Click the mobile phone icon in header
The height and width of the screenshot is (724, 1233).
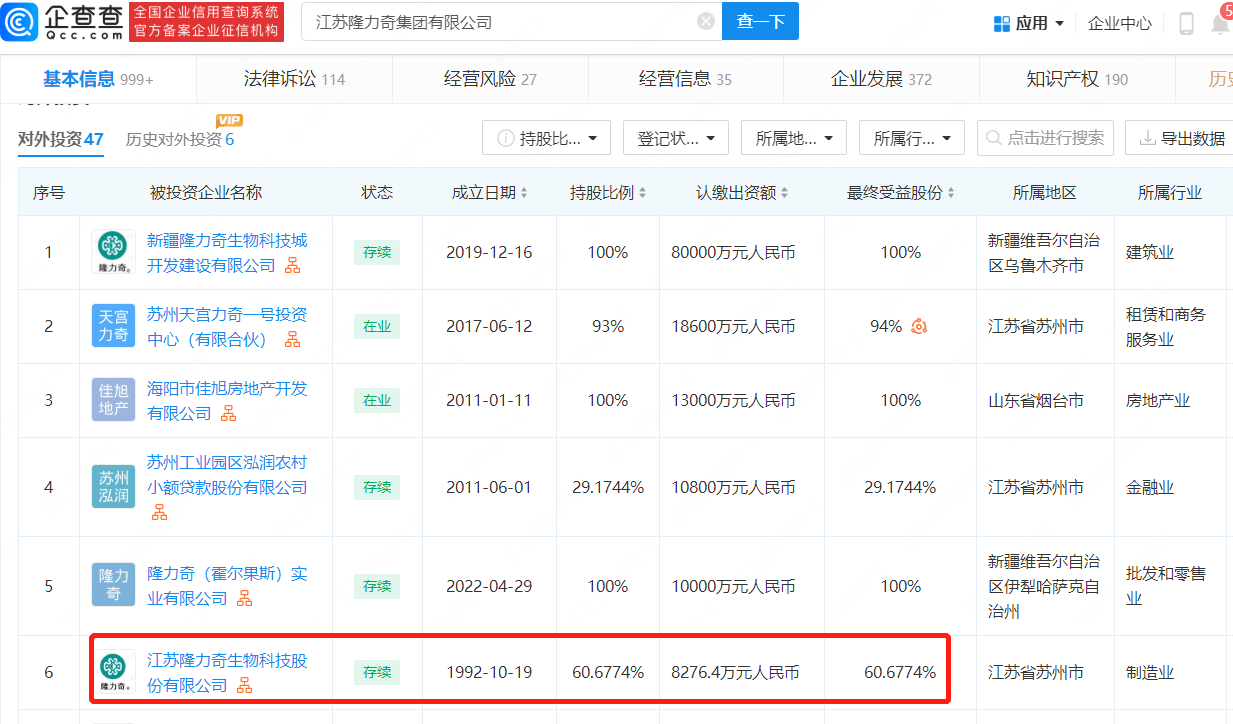point(1186,23)
